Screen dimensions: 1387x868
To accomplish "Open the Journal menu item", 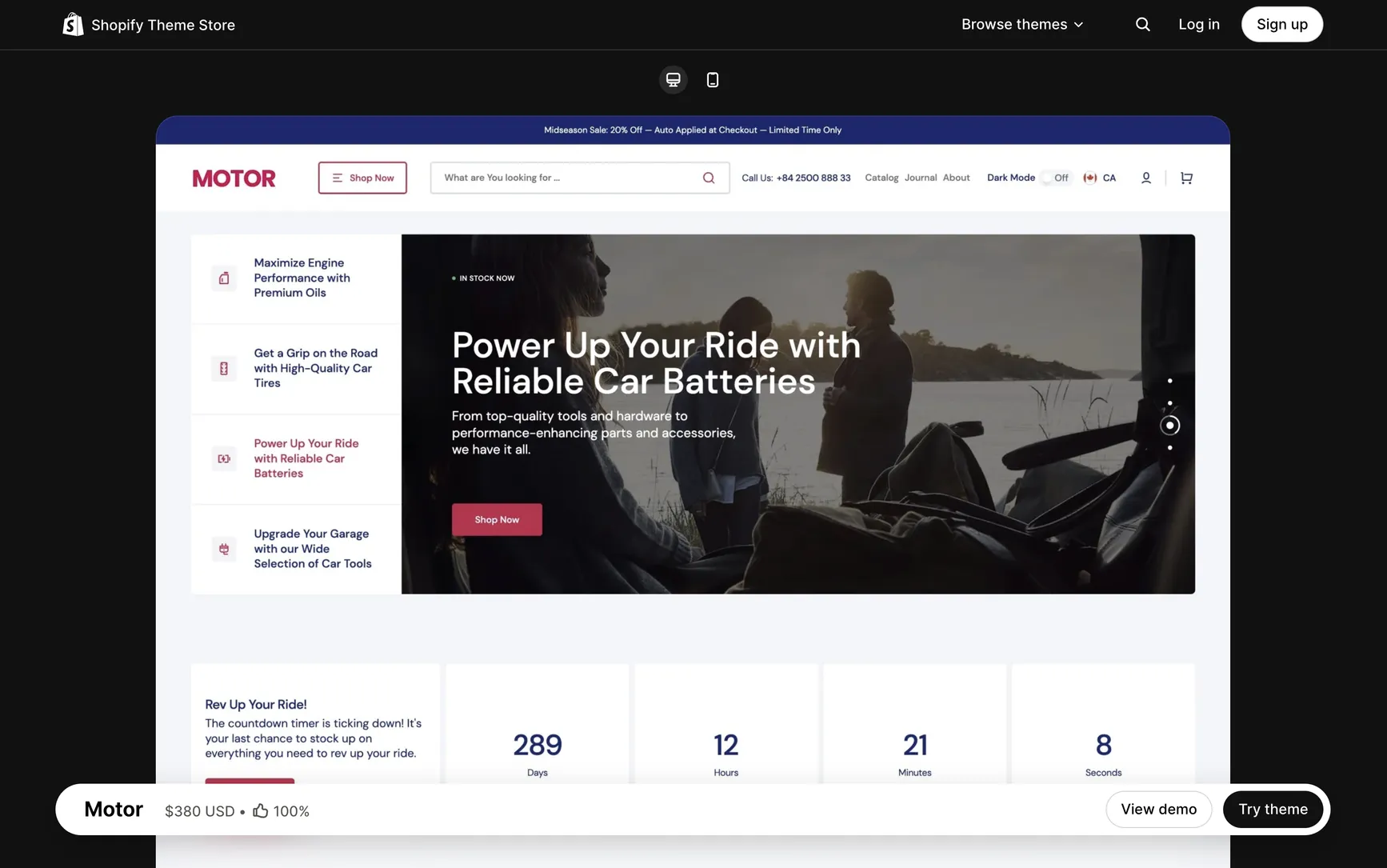I will click(x=921, y=178).
